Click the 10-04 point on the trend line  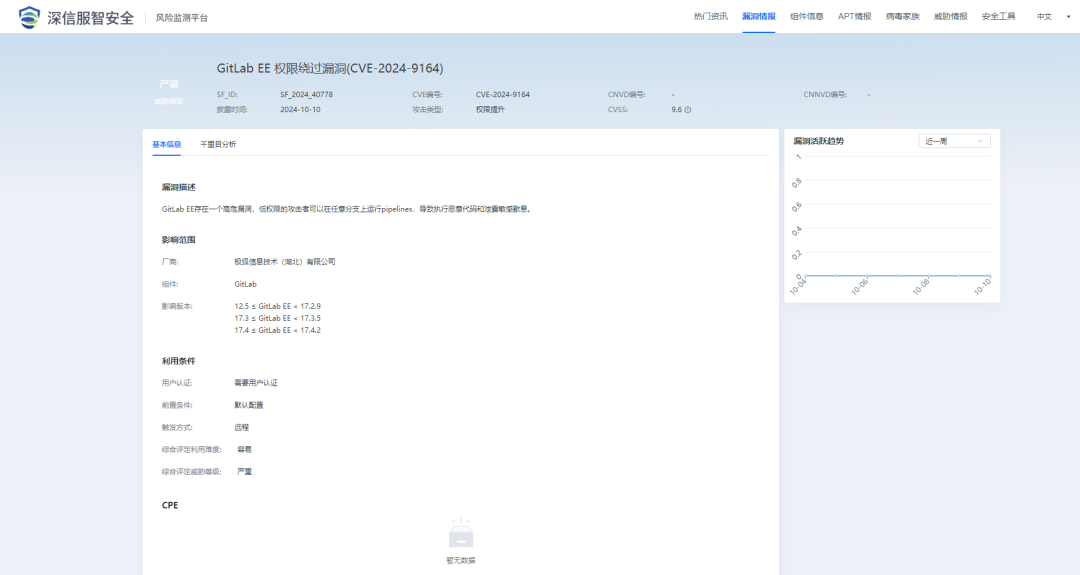click(x=806, y=275)
